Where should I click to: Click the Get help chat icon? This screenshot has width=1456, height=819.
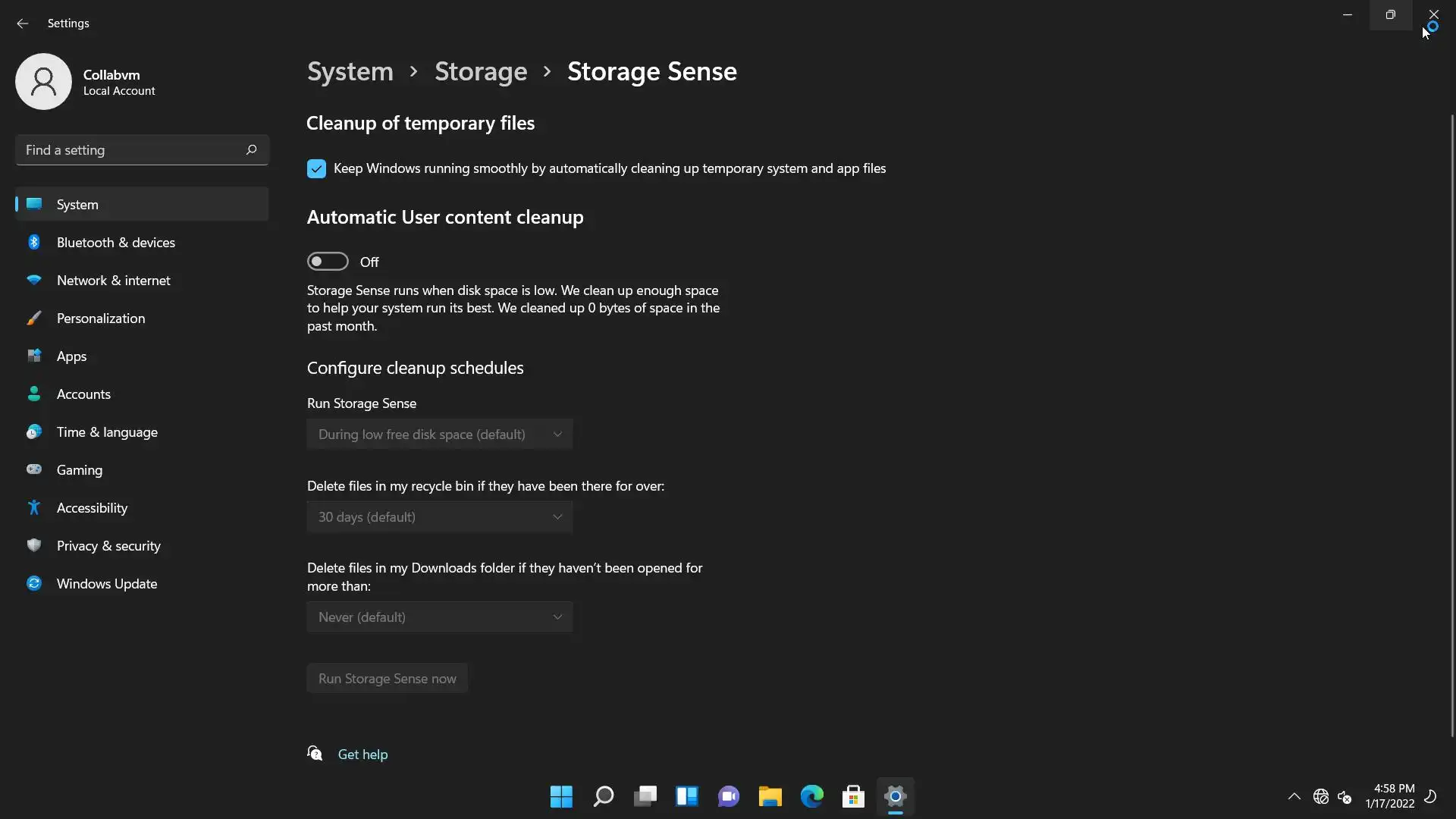(315, 753)
